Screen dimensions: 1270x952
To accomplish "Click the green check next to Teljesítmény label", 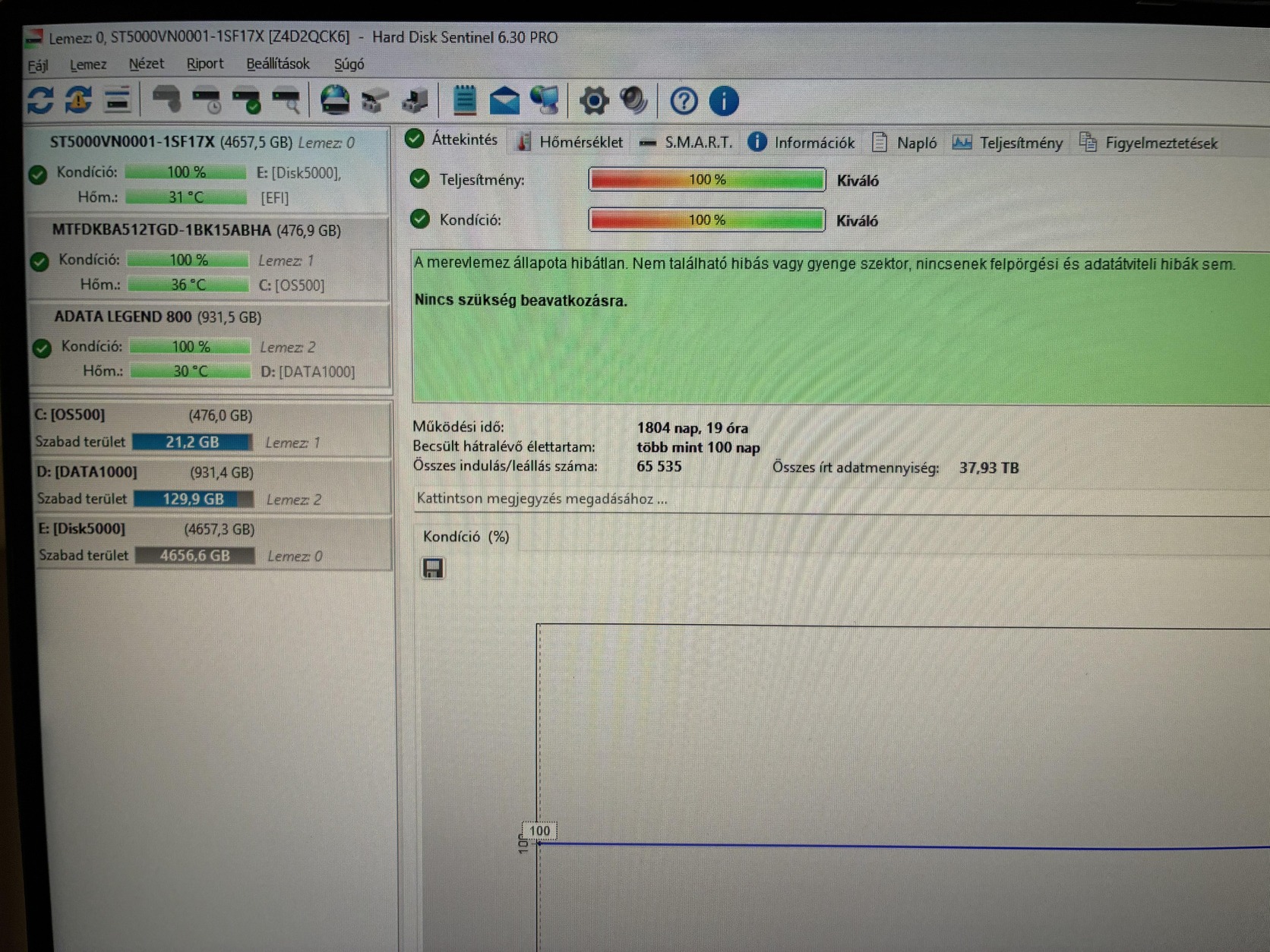I will (419, 179).
